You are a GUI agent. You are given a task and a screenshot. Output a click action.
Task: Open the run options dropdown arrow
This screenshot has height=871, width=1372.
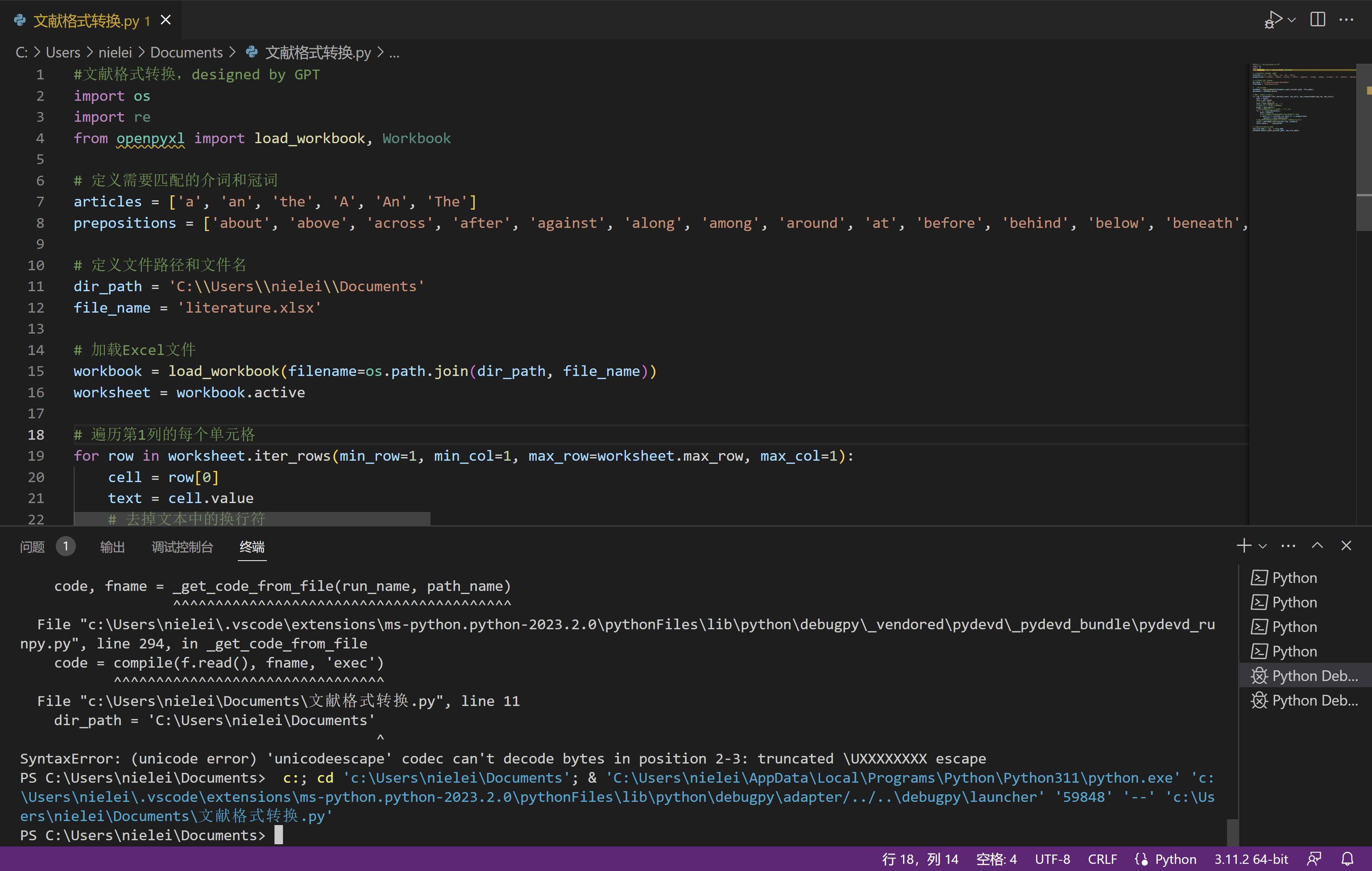pyautogui.click(x=1292, y=20)
